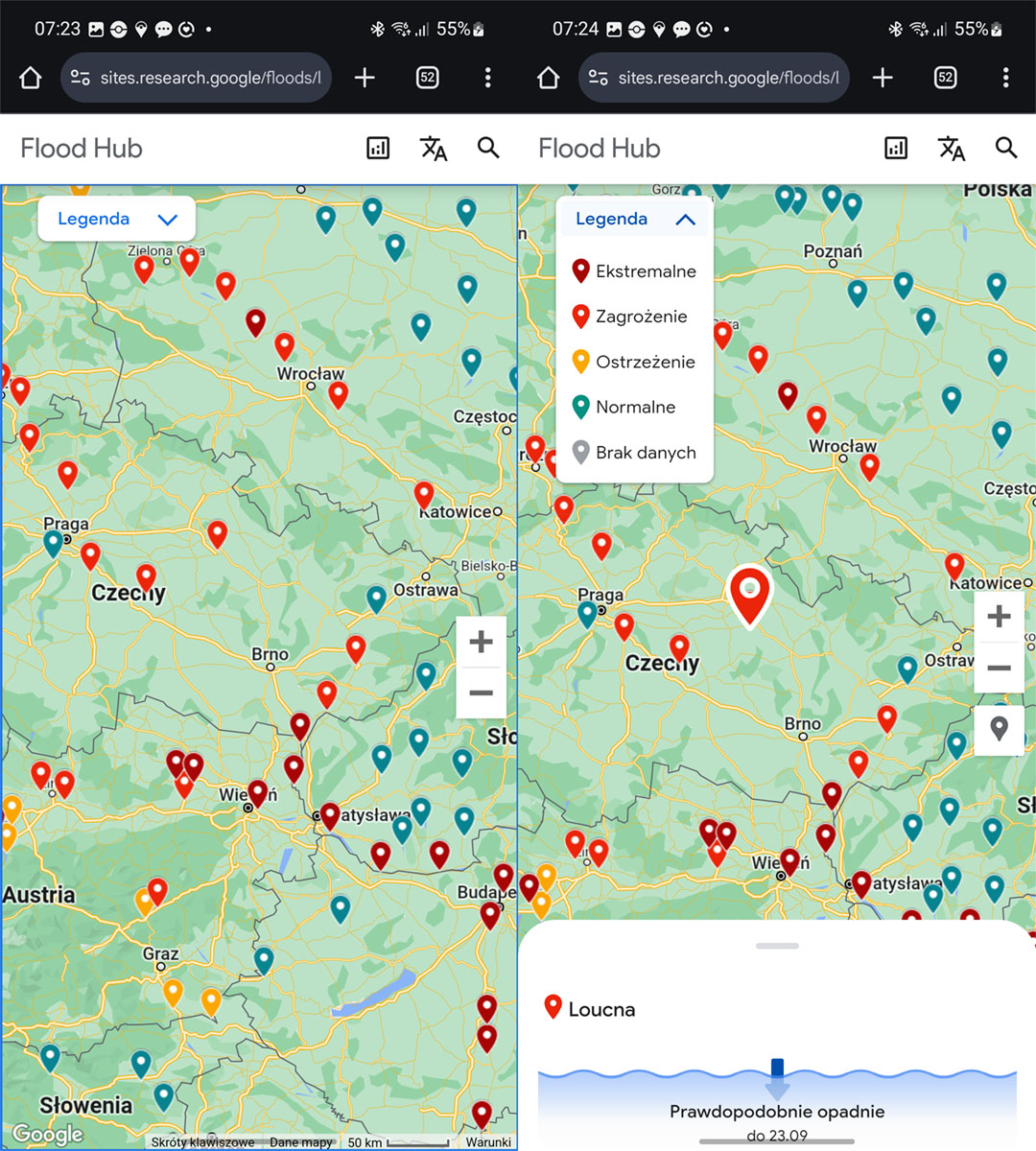Tap the 'Loucna' station name in bottom sheet

pyautogui.click(x=601, y=1010)
